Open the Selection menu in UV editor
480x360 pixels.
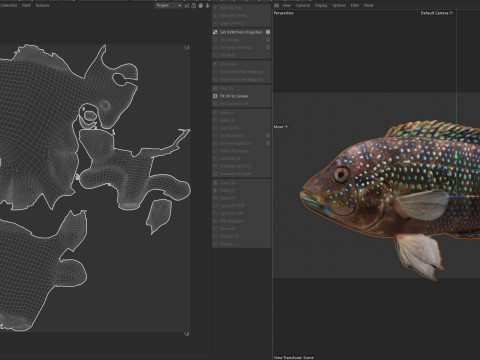9,5
